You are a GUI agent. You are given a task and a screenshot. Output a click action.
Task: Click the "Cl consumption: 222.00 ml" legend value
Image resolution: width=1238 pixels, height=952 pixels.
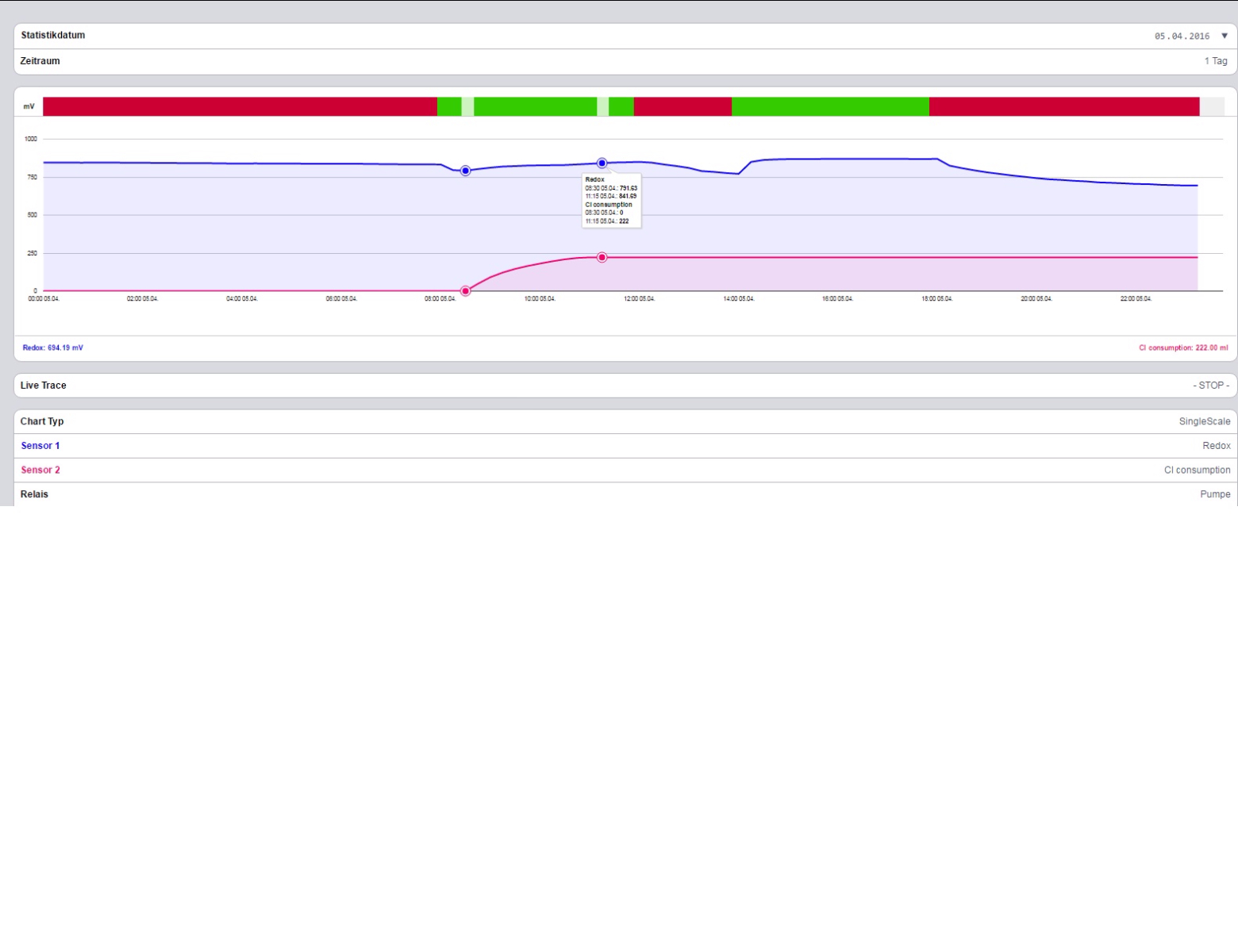coord(1183,347)
